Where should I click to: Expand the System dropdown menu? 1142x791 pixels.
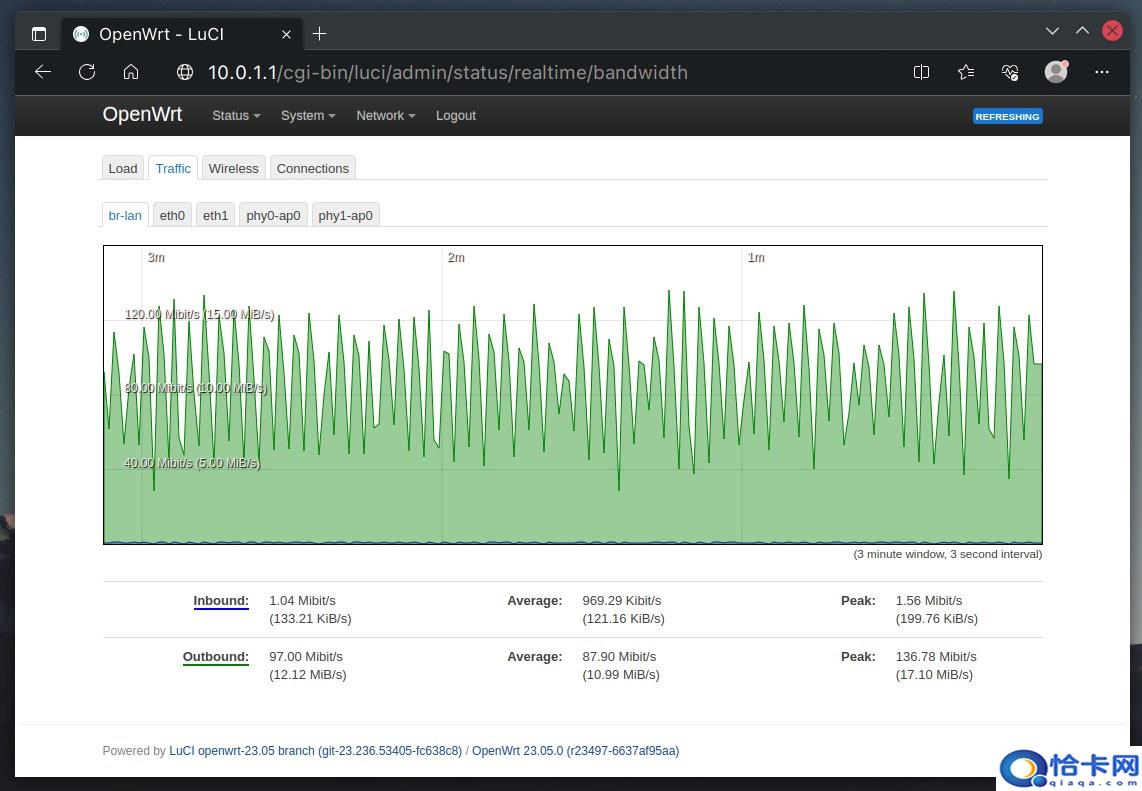(x=307, y=116)
